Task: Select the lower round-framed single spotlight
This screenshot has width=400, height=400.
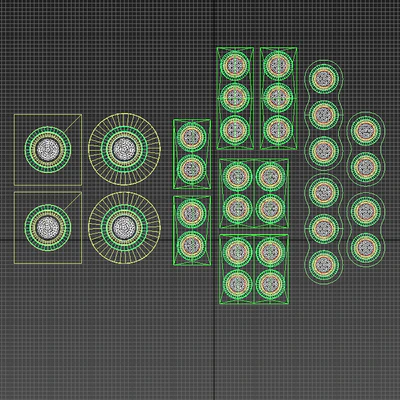Action: click(124, 228)
